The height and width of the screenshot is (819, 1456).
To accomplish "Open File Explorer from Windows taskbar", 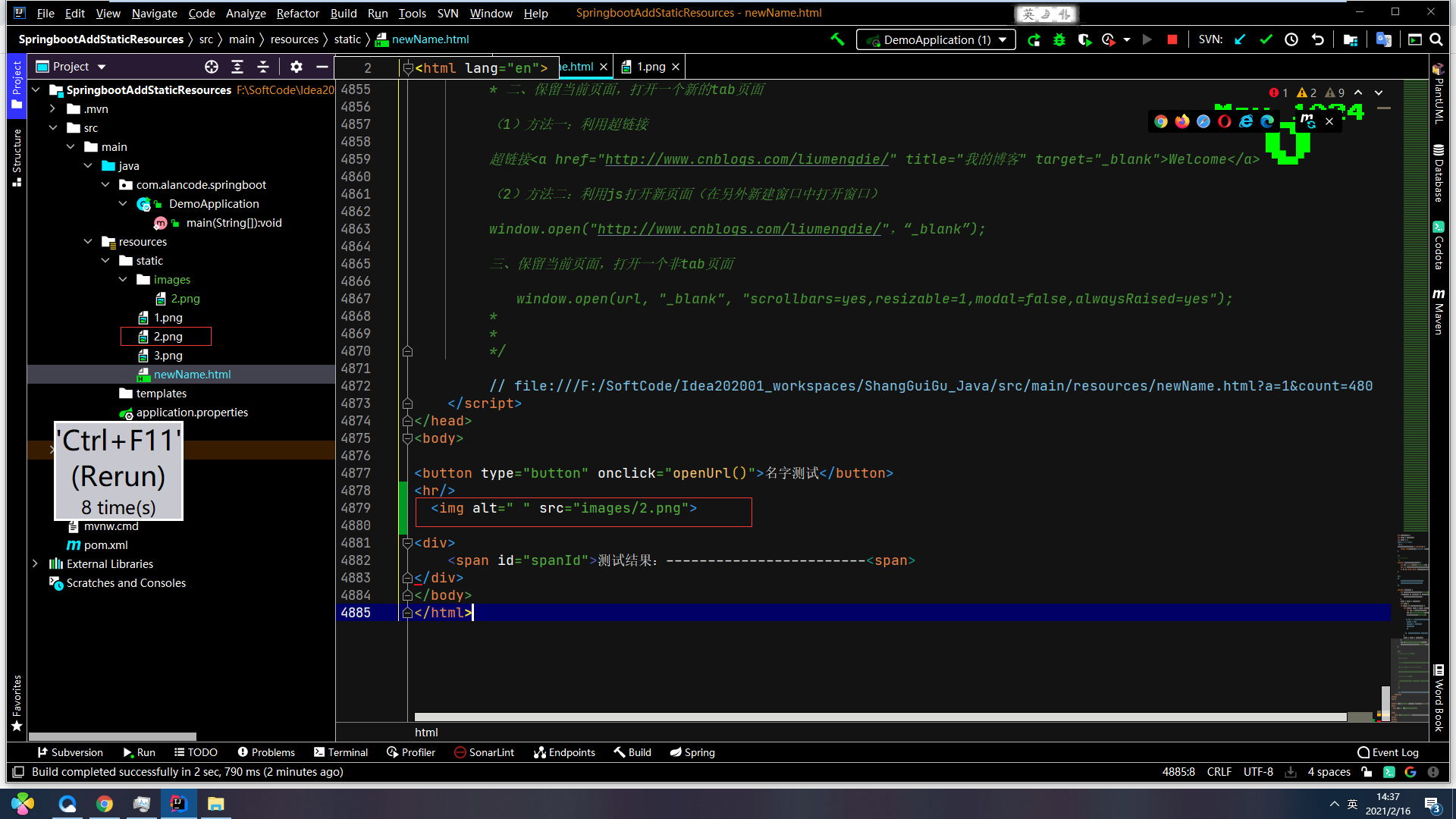I will [216, 804].
